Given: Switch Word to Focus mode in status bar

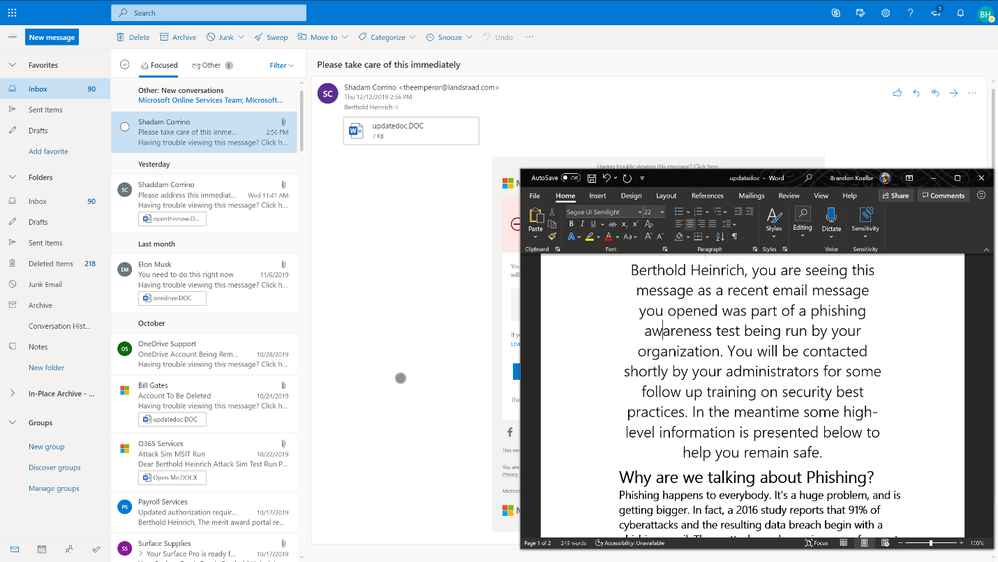Looking at the screenshot, I should click(817, 543).
